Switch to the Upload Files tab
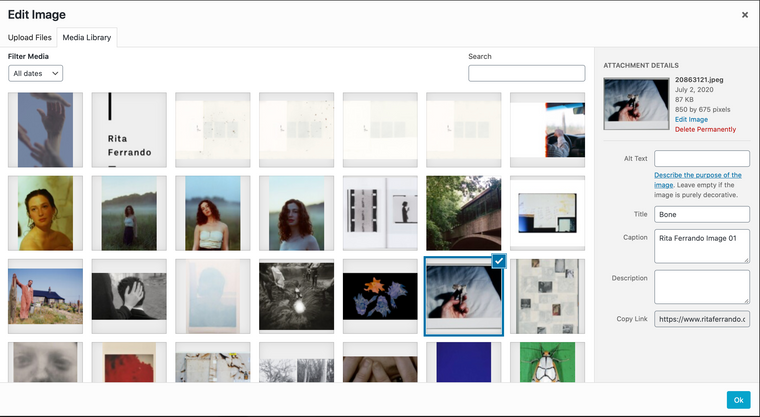 (30, 38)
